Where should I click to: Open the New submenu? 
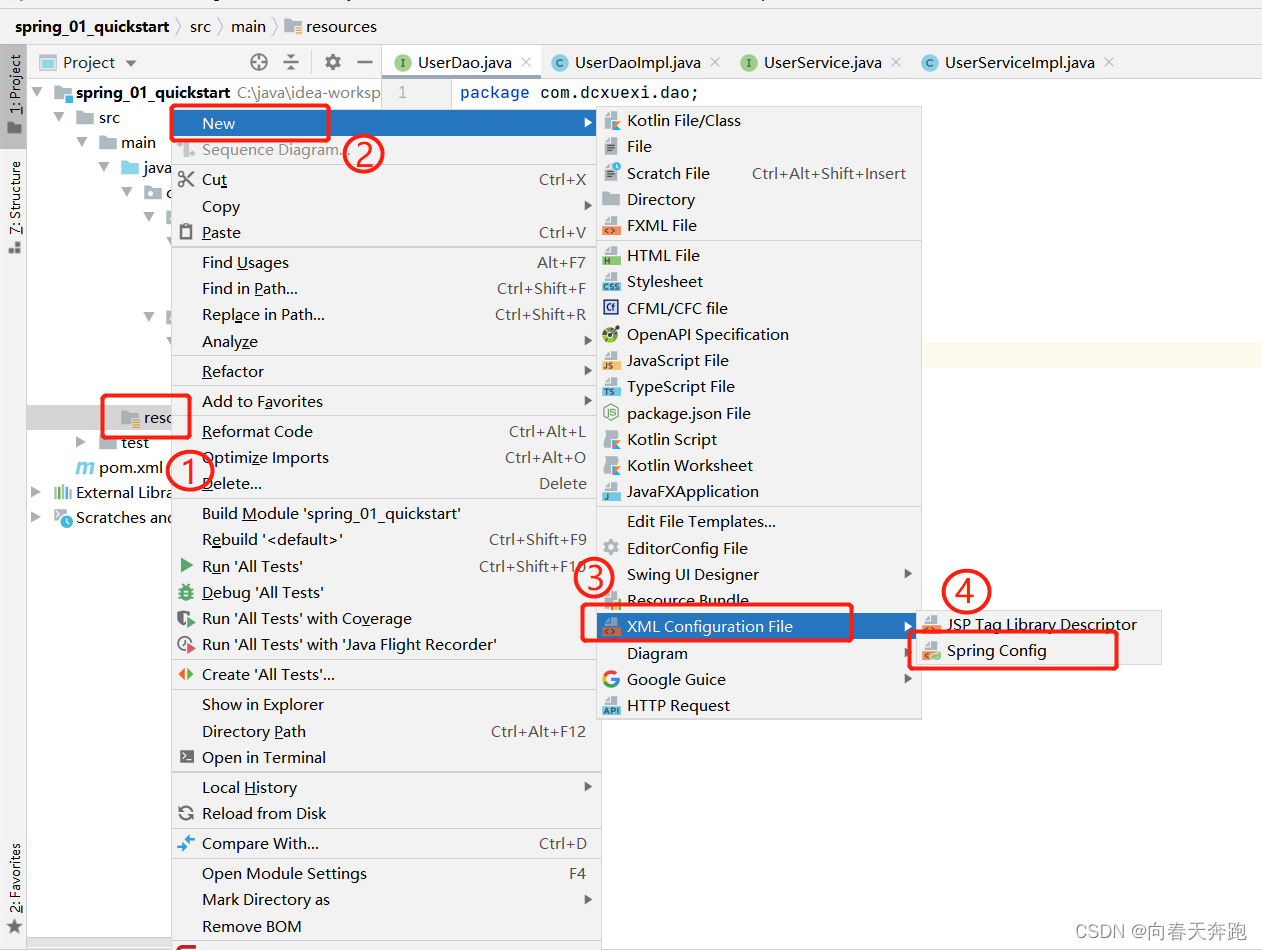click(385, 123)
